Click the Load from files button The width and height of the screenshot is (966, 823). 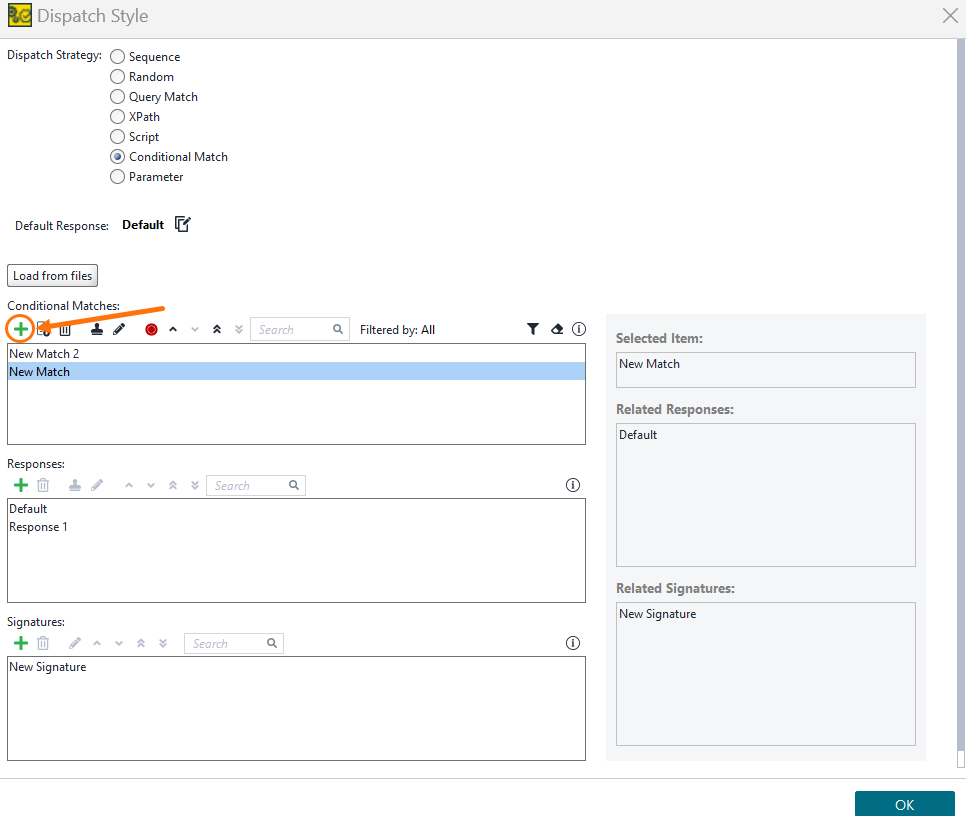[52, 275]
